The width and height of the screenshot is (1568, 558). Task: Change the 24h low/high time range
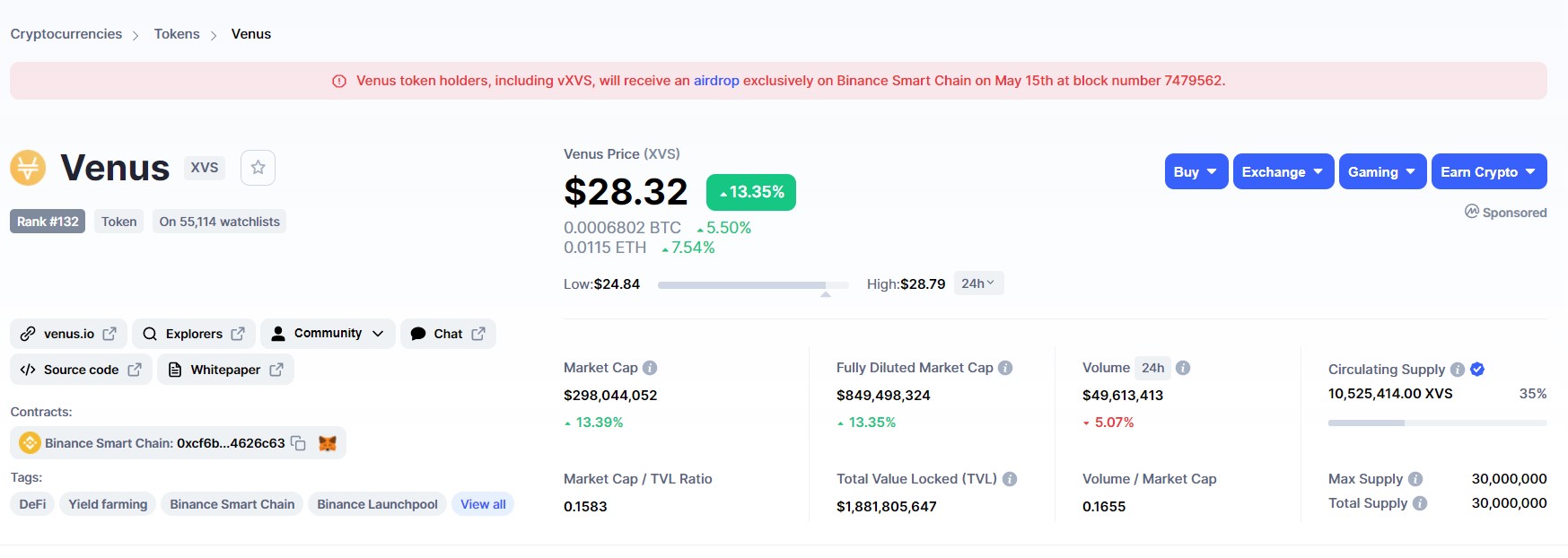click(x=978, y=283)
